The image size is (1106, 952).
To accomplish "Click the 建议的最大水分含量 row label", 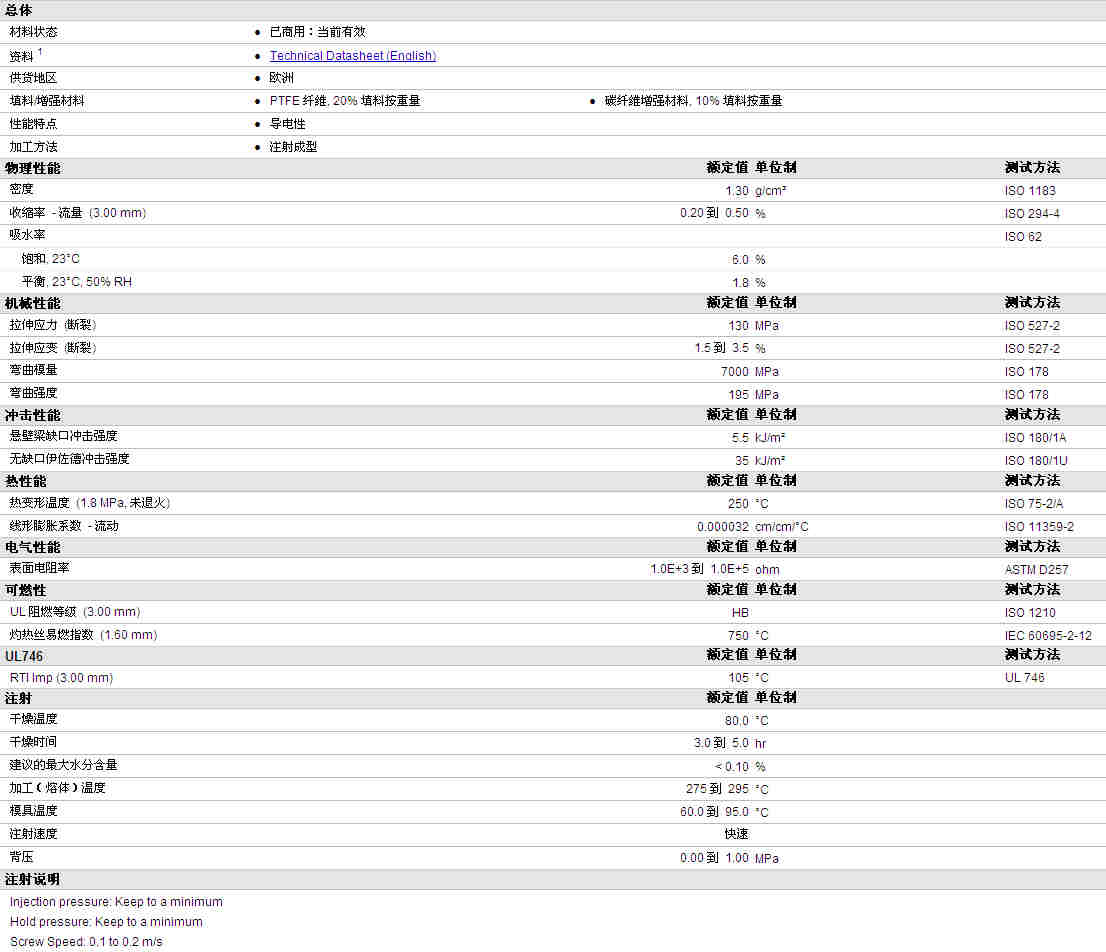I will 63,764.
